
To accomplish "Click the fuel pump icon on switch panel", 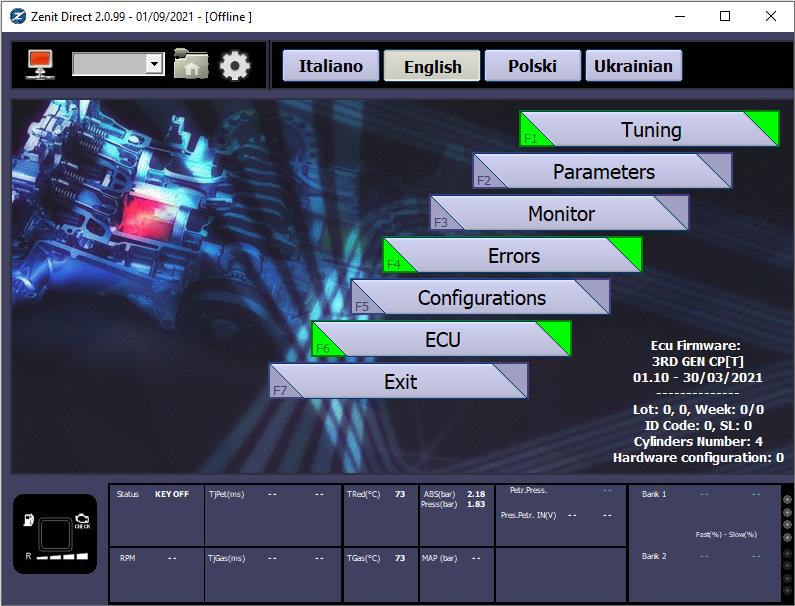I will pos(29,520).
